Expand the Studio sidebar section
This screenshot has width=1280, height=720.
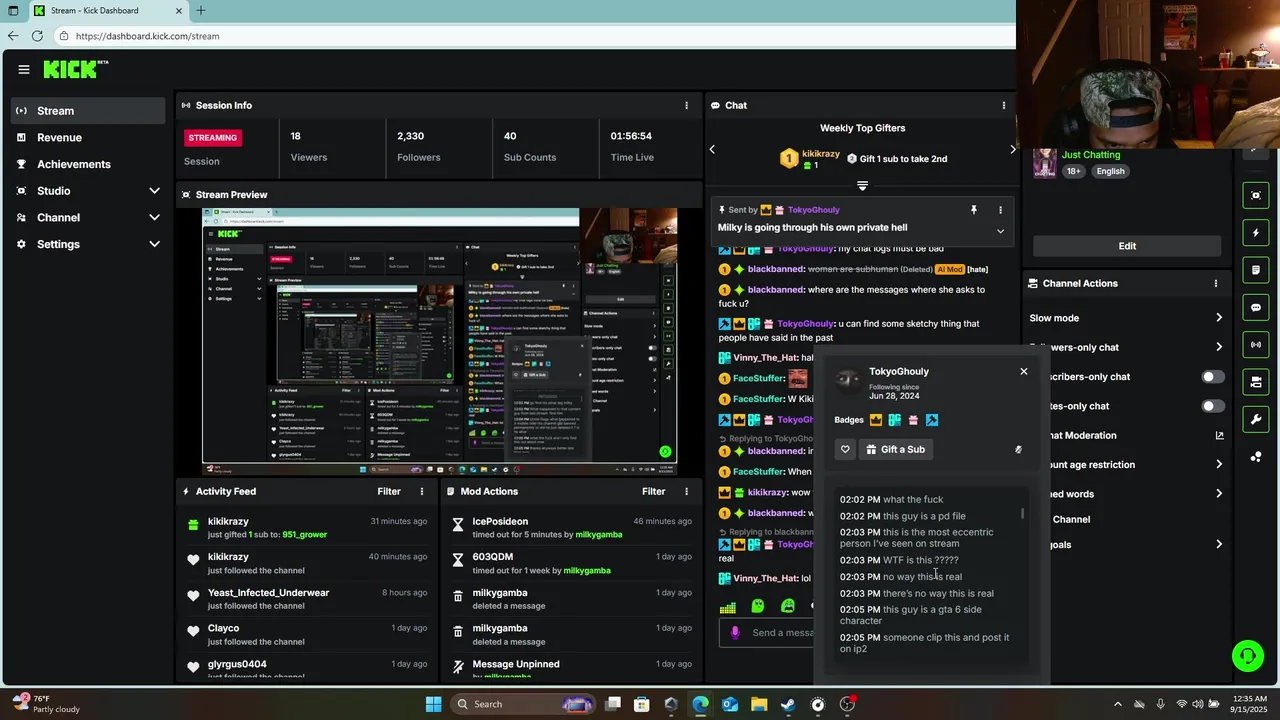[x=154, y=191]
